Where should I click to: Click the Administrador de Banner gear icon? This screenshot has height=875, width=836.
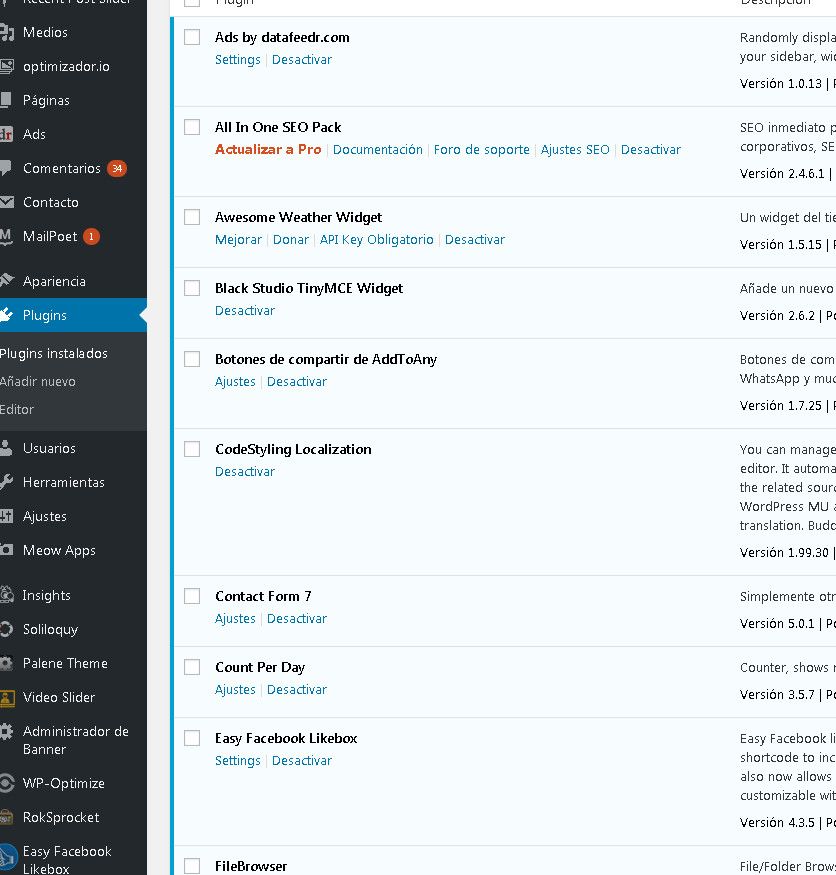coord(7,732)
